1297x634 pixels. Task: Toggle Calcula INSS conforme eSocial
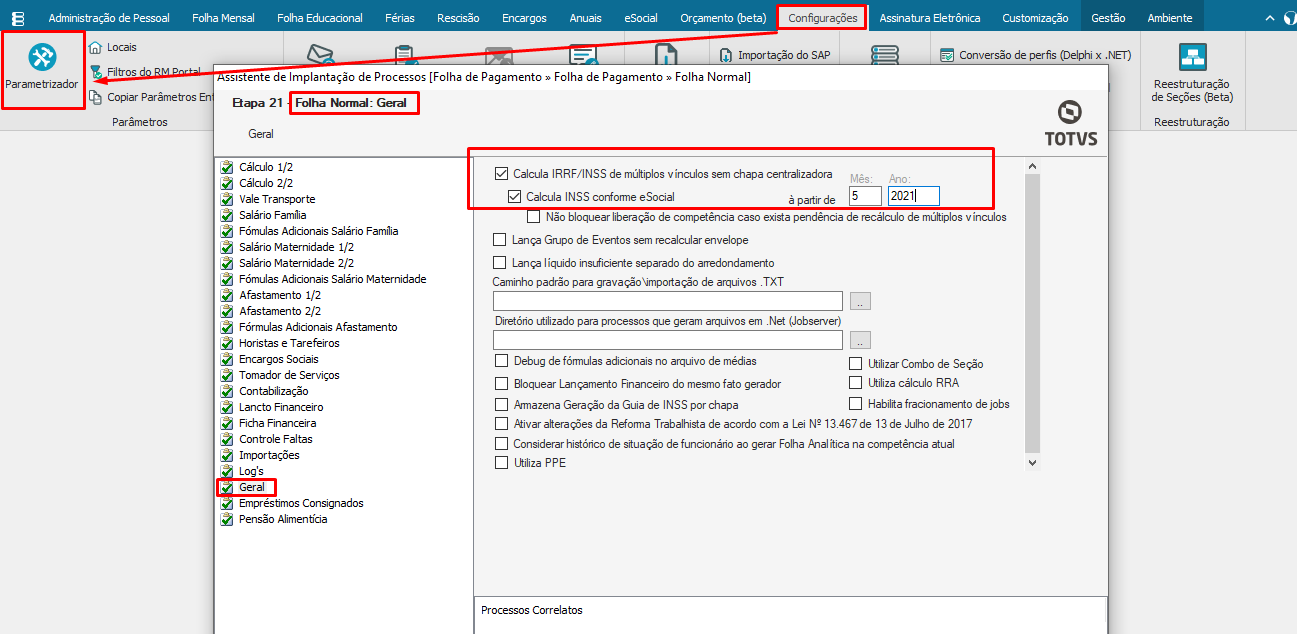(x=515, y=196)
